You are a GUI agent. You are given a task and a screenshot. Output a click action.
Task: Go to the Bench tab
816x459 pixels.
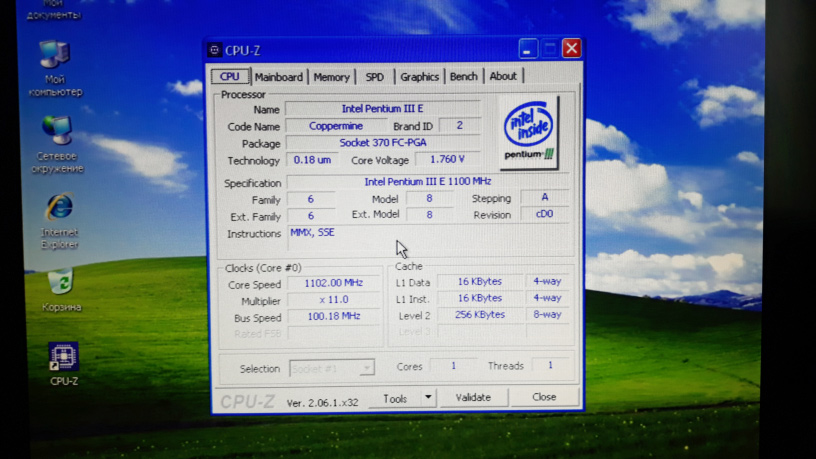pos(463,76)
